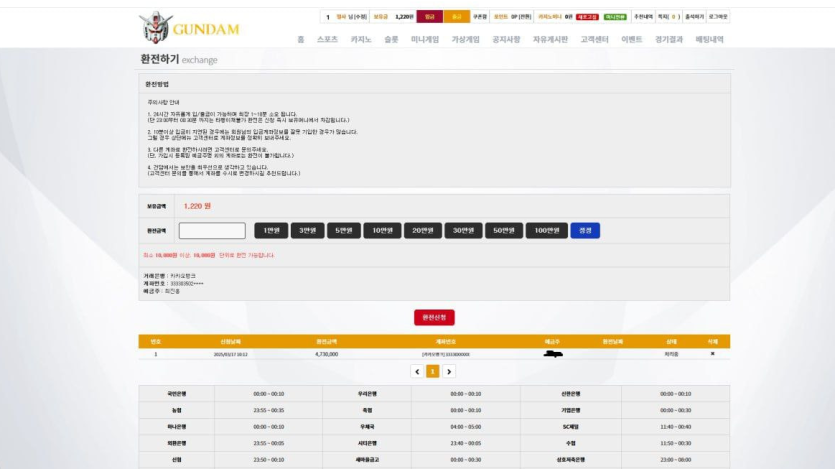The image size is (835, 469).
Task: Click the 1,220 원 balance value
Action: tap(197, 206)
